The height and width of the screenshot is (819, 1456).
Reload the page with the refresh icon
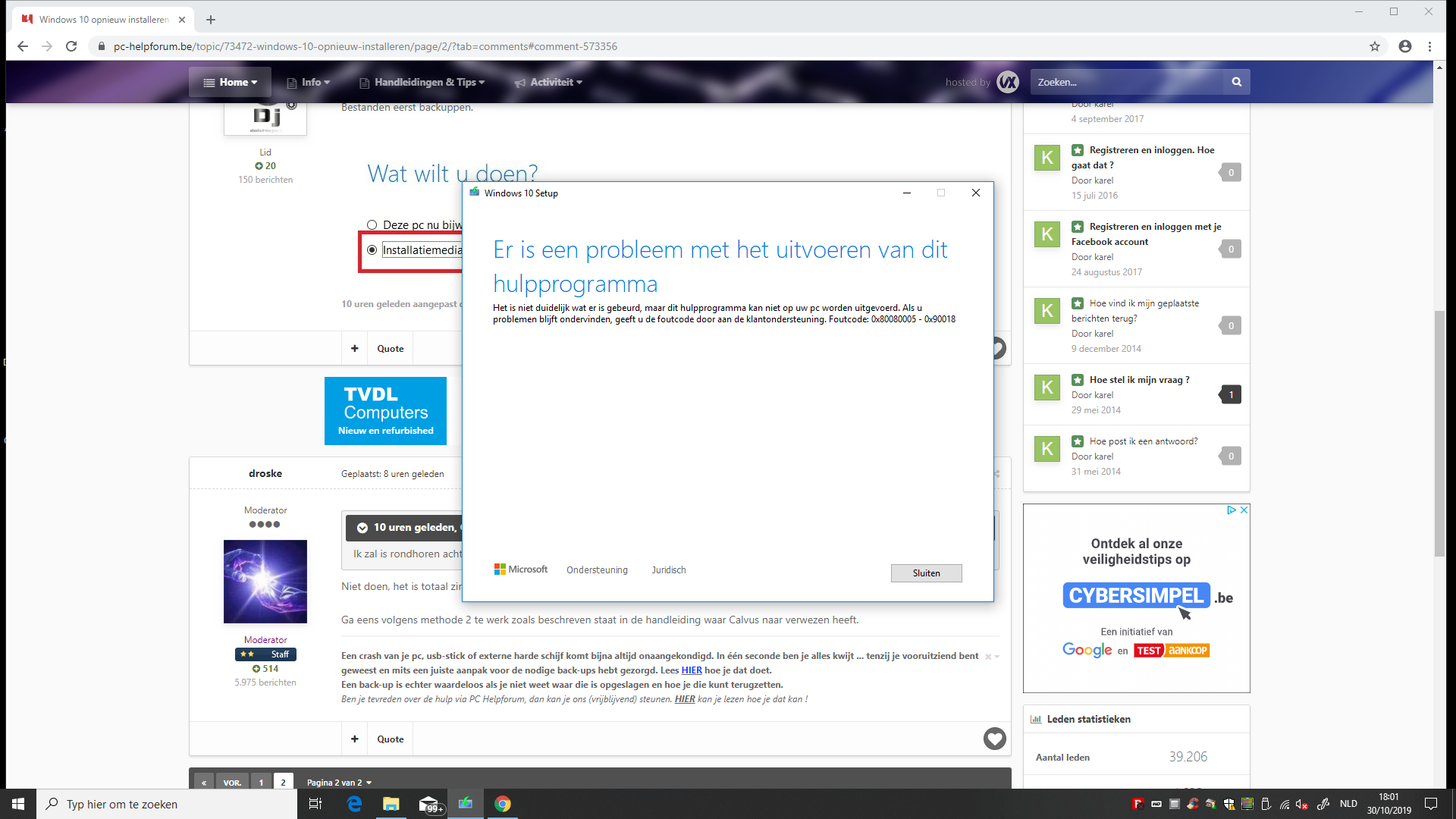click(71, 46)
